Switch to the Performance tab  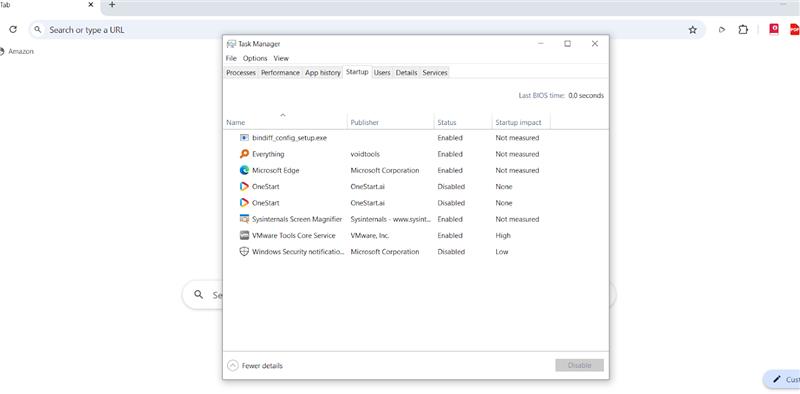280,73
